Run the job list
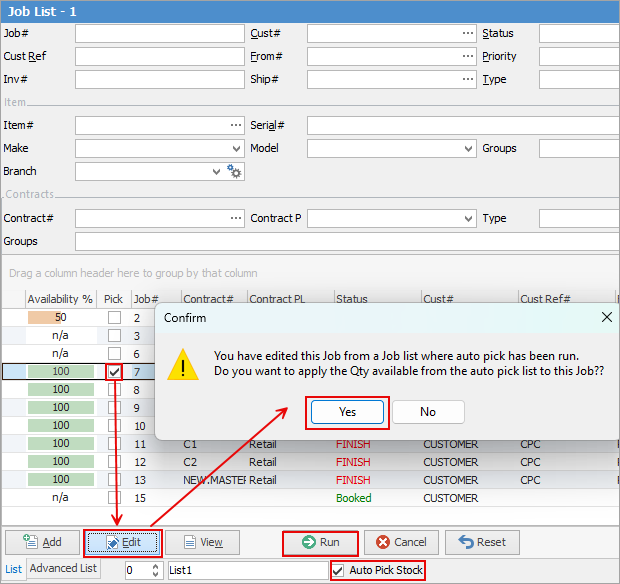This screenshot has height=584, width=620. pos(320,542)
